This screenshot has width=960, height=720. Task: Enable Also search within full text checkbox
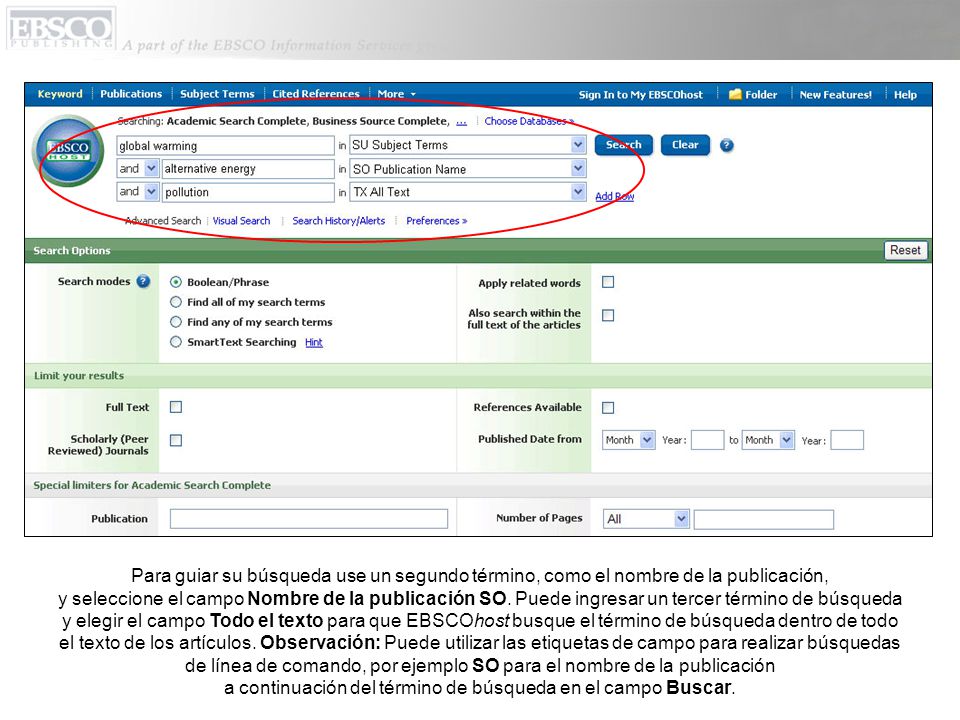(x=608, y=315)
